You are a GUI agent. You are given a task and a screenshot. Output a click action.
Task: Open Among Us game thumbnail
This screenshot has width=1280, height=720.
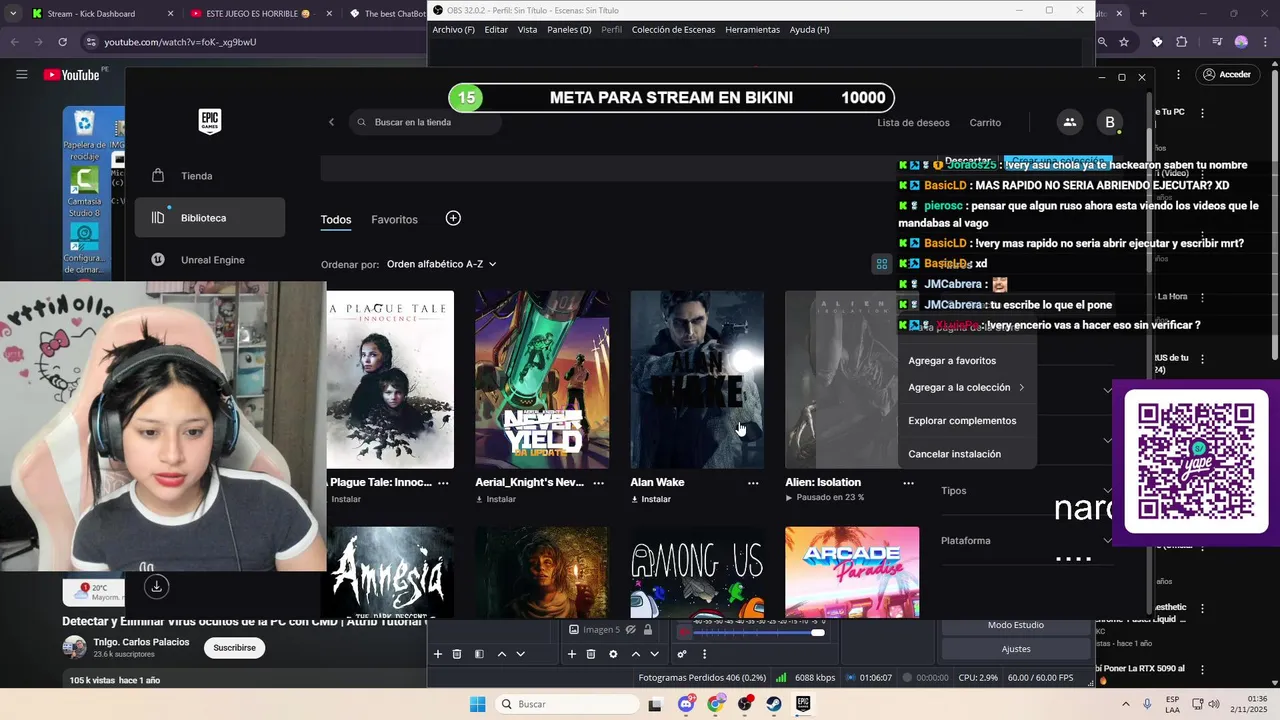point(697,572)
